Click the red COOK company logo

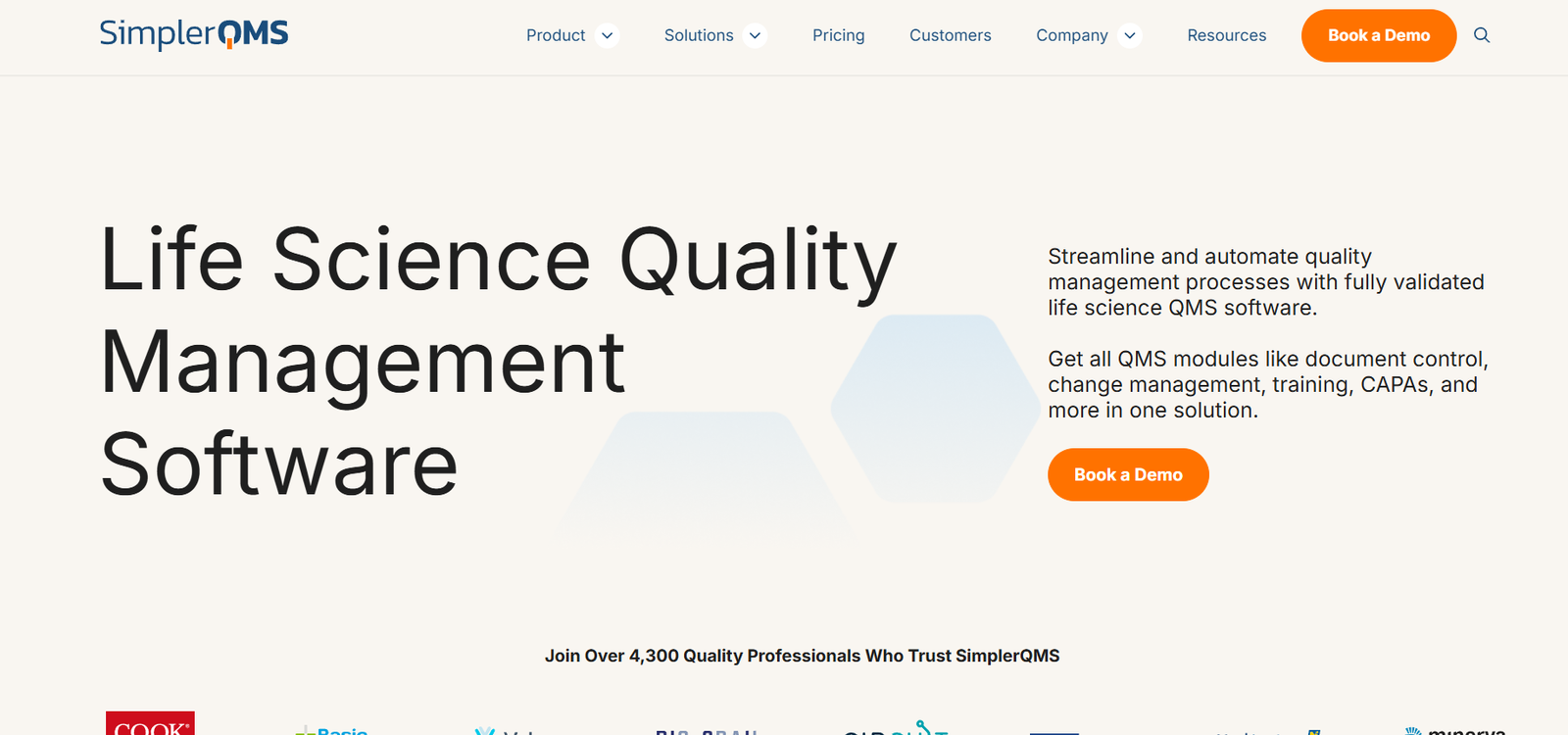point(150,724)
